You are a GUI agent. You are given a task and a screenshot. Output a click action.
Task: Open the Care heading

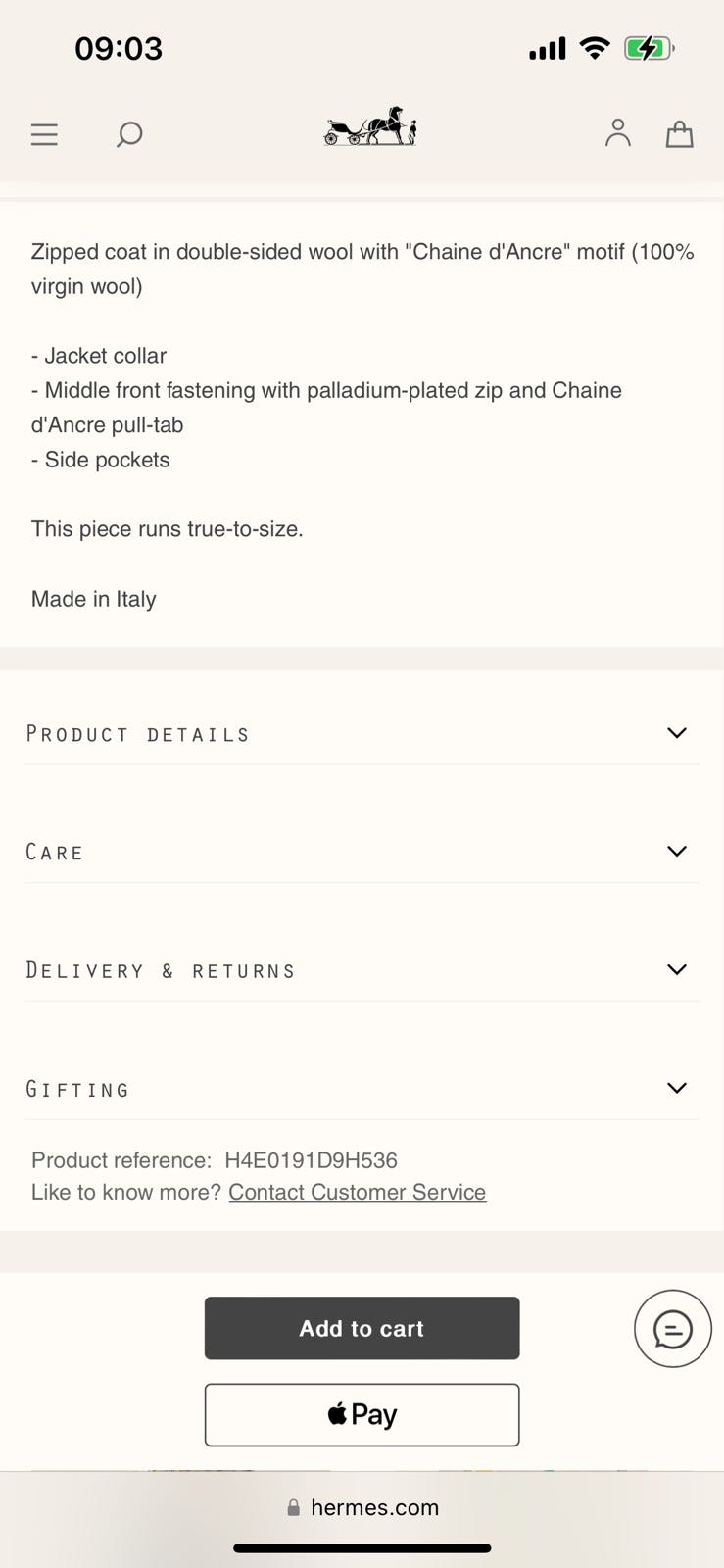coord(55,853)
